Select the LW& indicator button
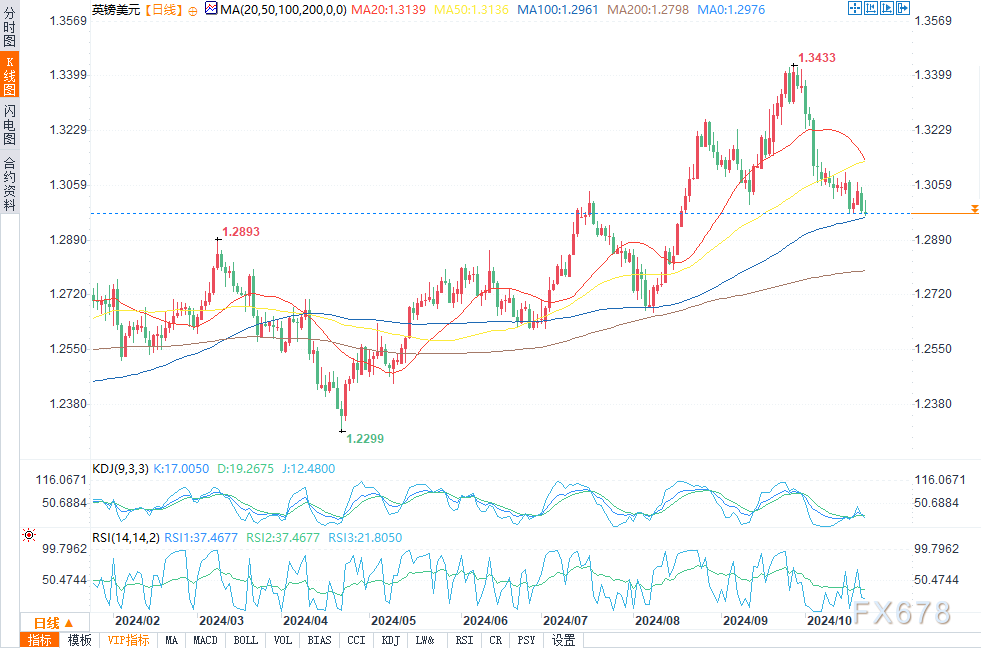The image size is (981, 648). [x=425, y=640]
